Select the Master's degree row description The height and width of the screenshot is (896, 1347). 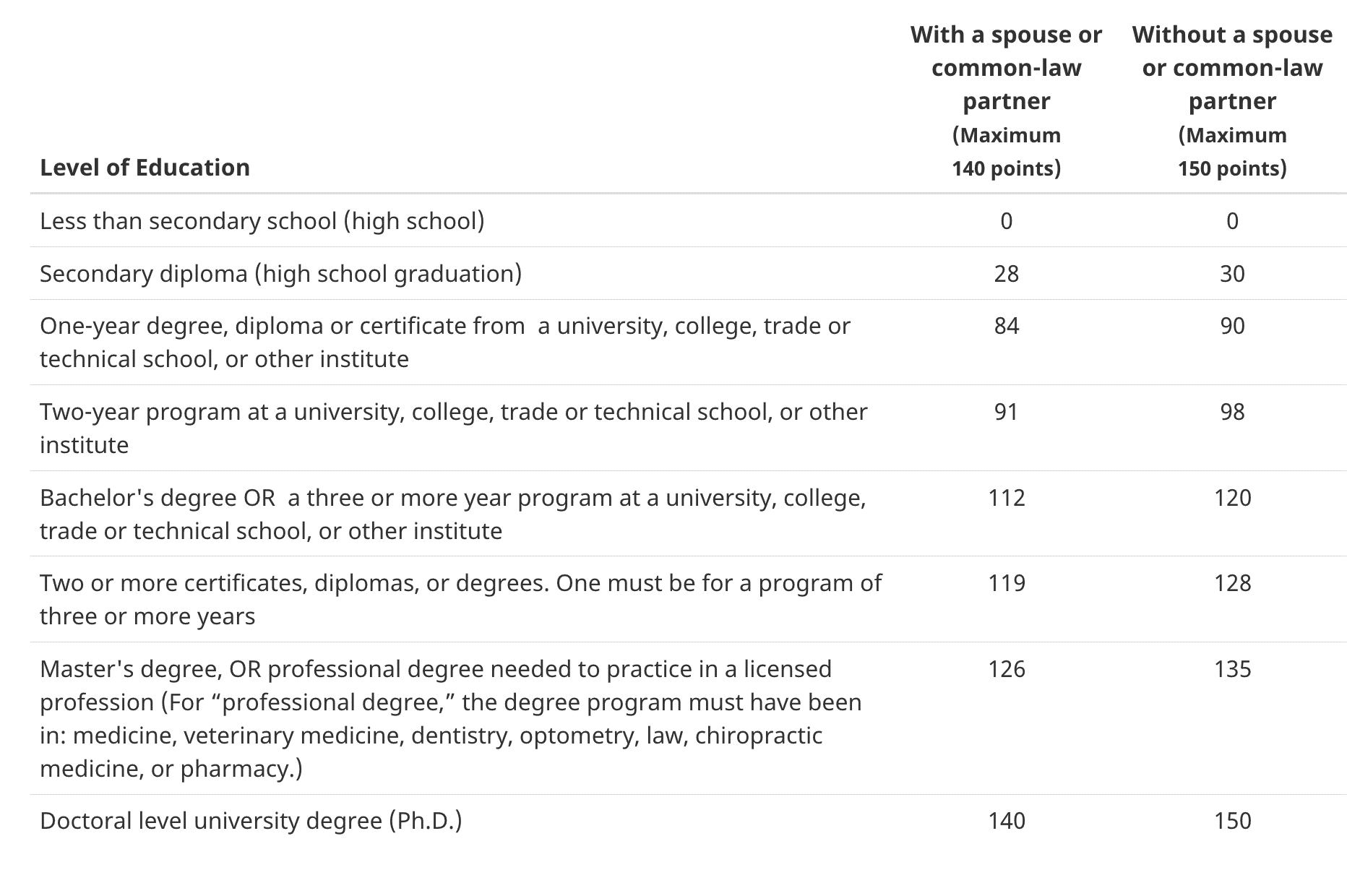451,718
